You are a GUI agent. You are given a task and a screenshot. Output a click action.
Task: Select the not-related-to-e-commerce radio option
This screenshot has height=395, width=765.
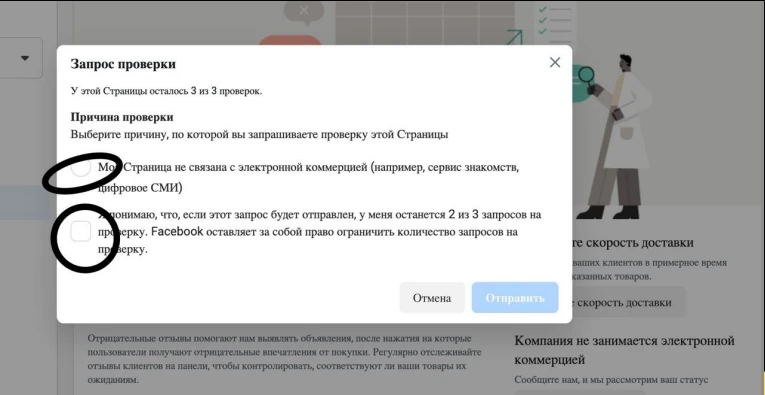[81, 168]
